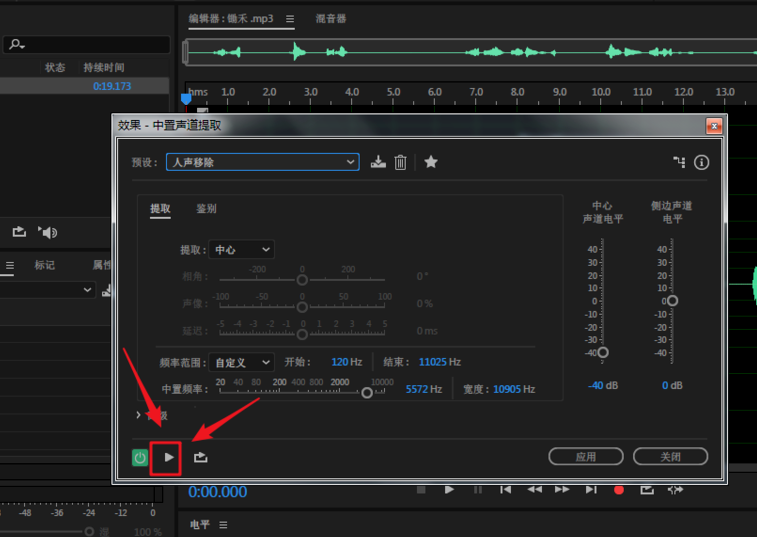
Task: Click the transport stop button
Action: coord(421,490)
